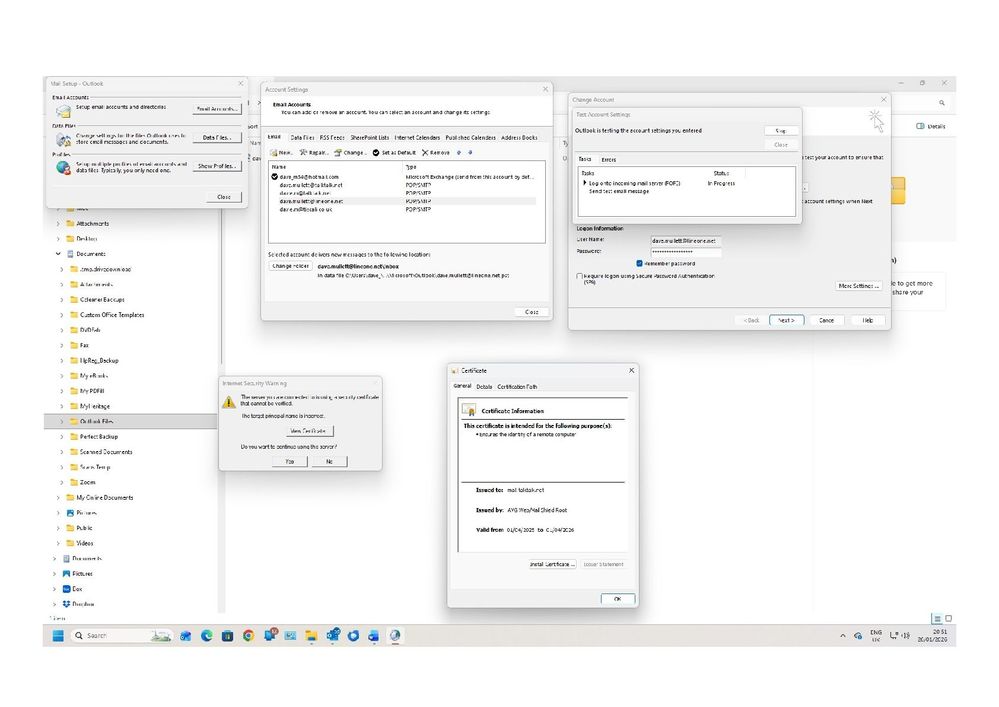
Task: Open Microsoft Store from taskbar
Action: tap(227, 635)
